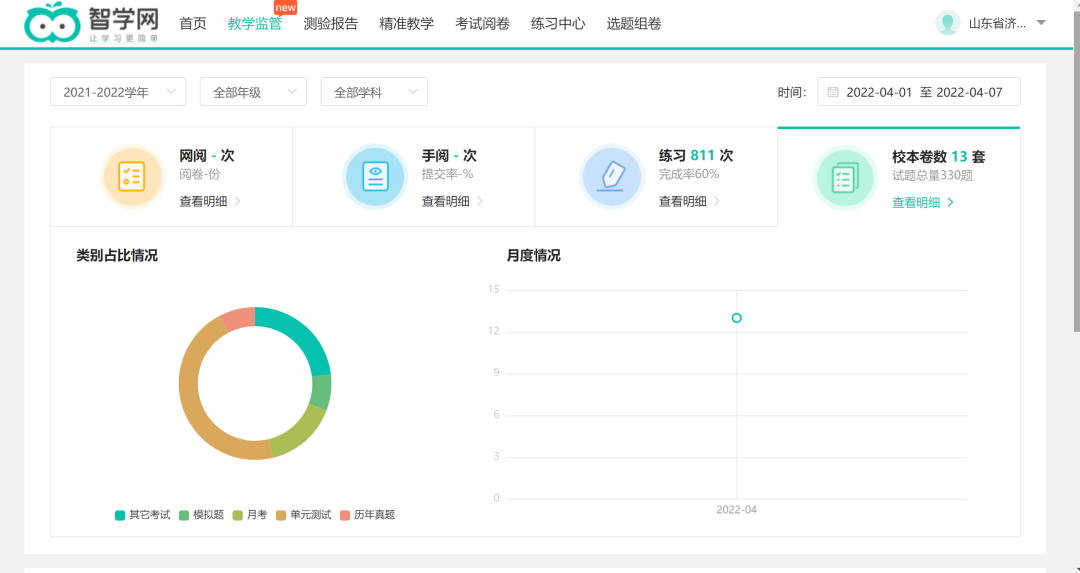Select the 练习 811 次 tab card
1080x573 pixels.
click(x=656, y=177)
